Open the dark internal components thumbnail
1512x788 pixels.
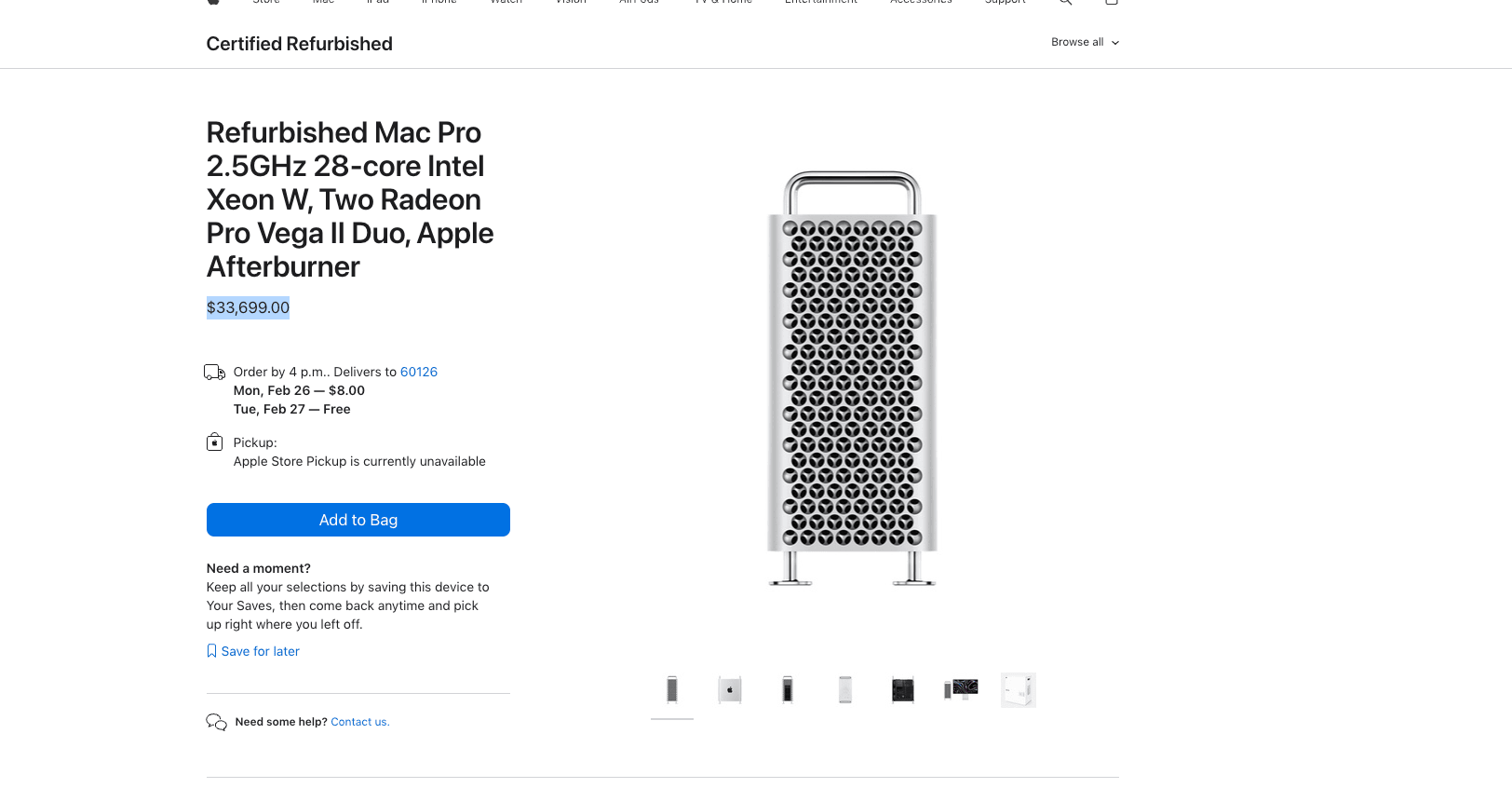[903, 689]
